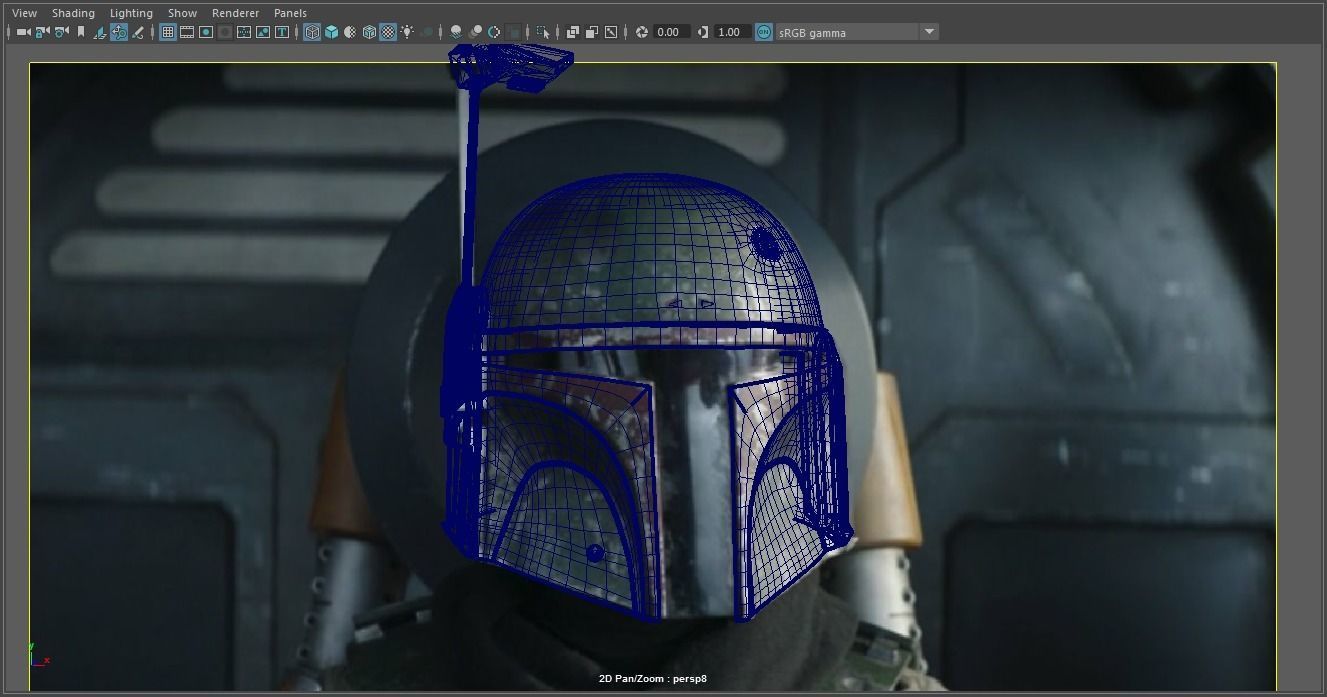This screenshot has width=1327, height=697.
Task: Open the Panels menu
Action: coord(290,13)
